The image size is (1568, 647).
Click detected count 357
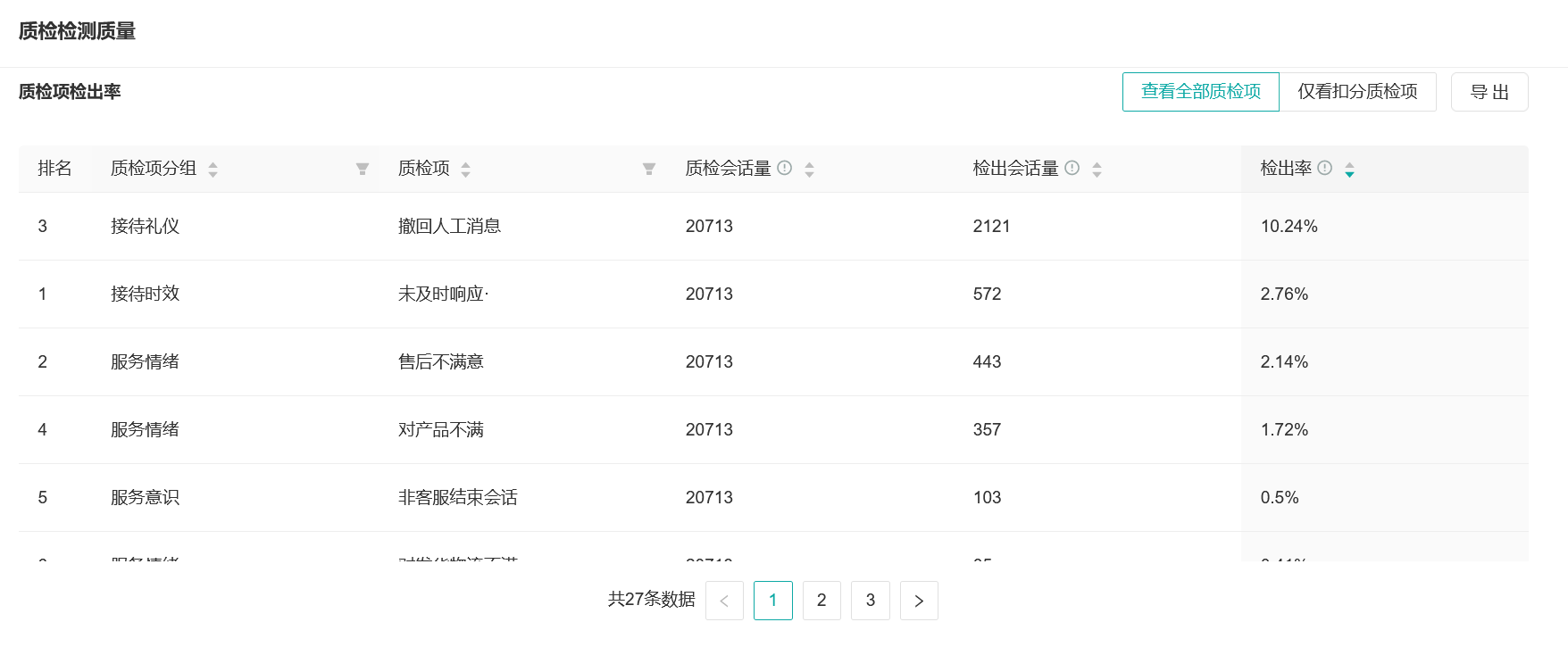tap(987, 430)
